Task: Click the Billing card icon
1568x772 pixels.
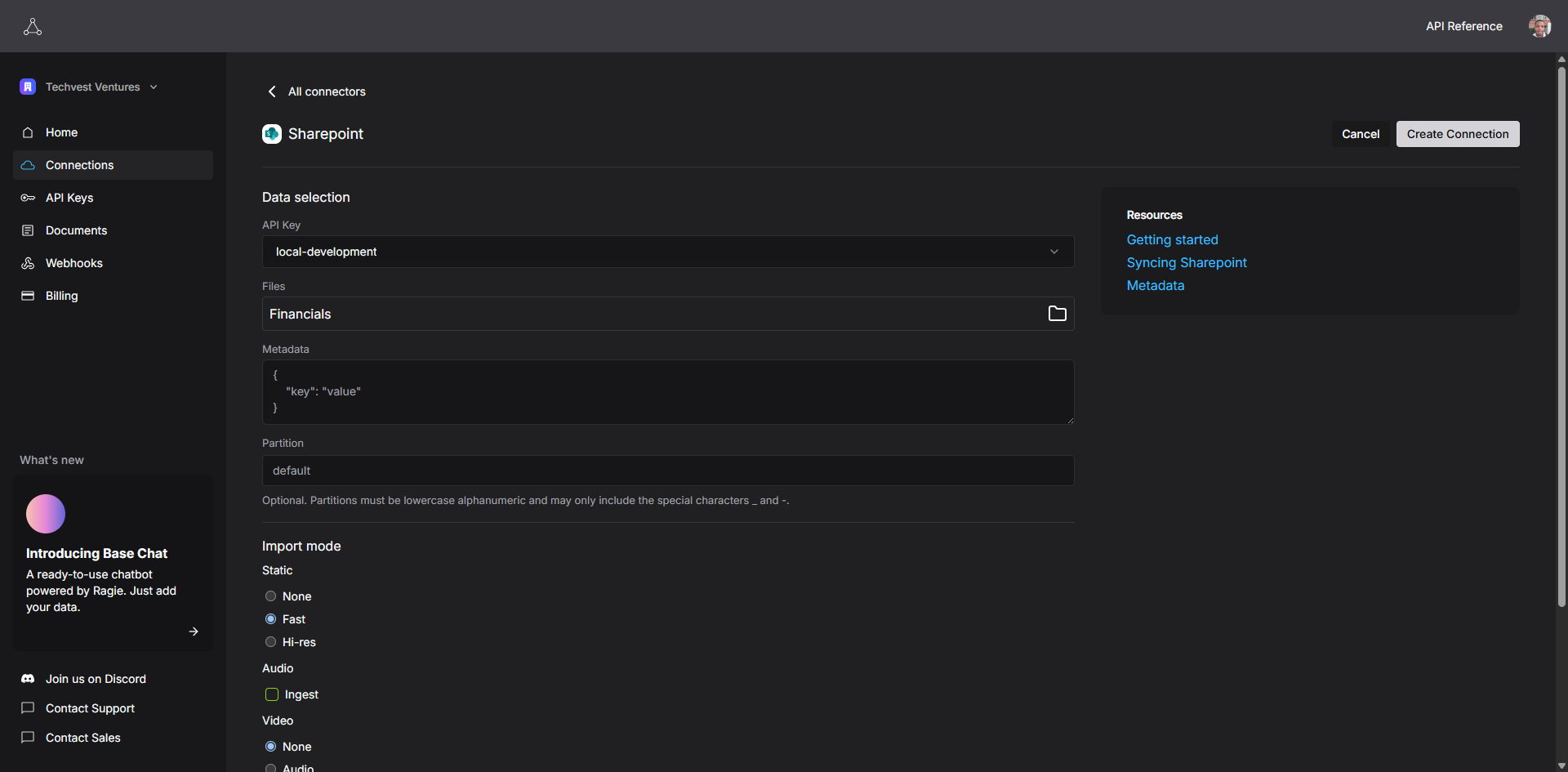Action: pyautogui.click(x=28, y=296)
